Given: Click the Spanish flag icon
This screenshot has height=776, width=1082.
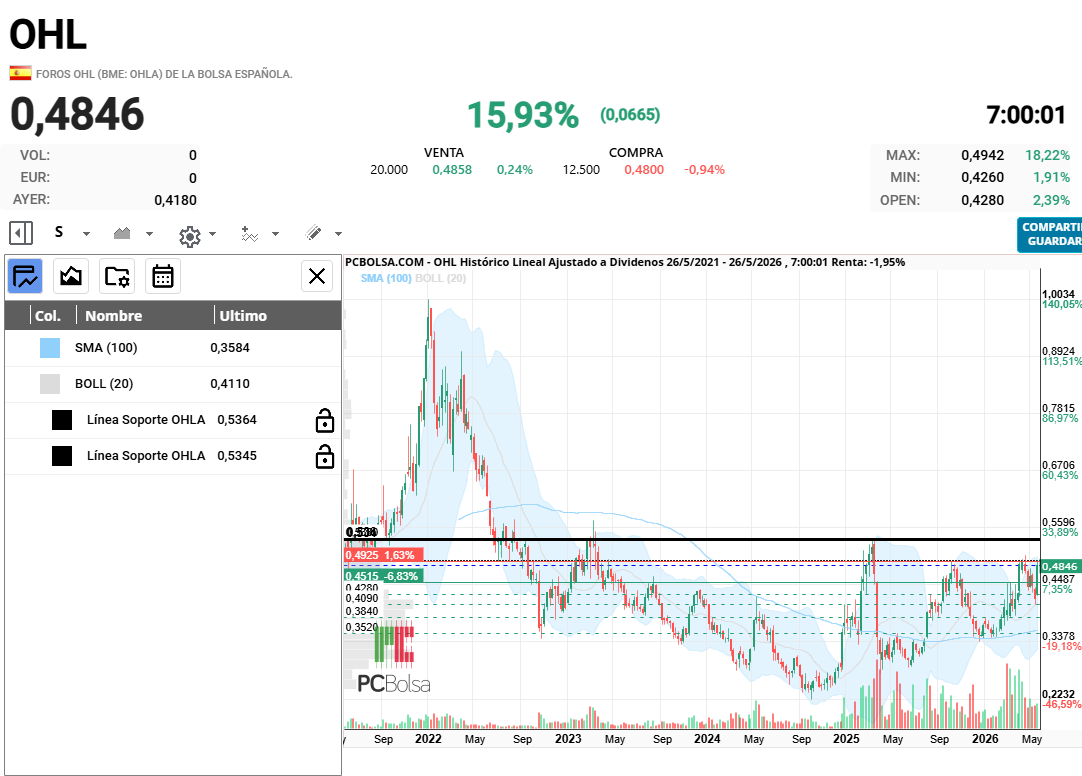Looking at the screenshot, I should click(x=20, y=73).
